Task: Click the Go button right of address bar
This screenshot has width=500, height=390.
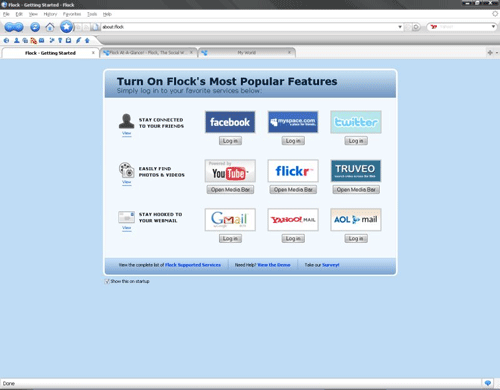Action: pyautogui.click(x=416, y=27)
